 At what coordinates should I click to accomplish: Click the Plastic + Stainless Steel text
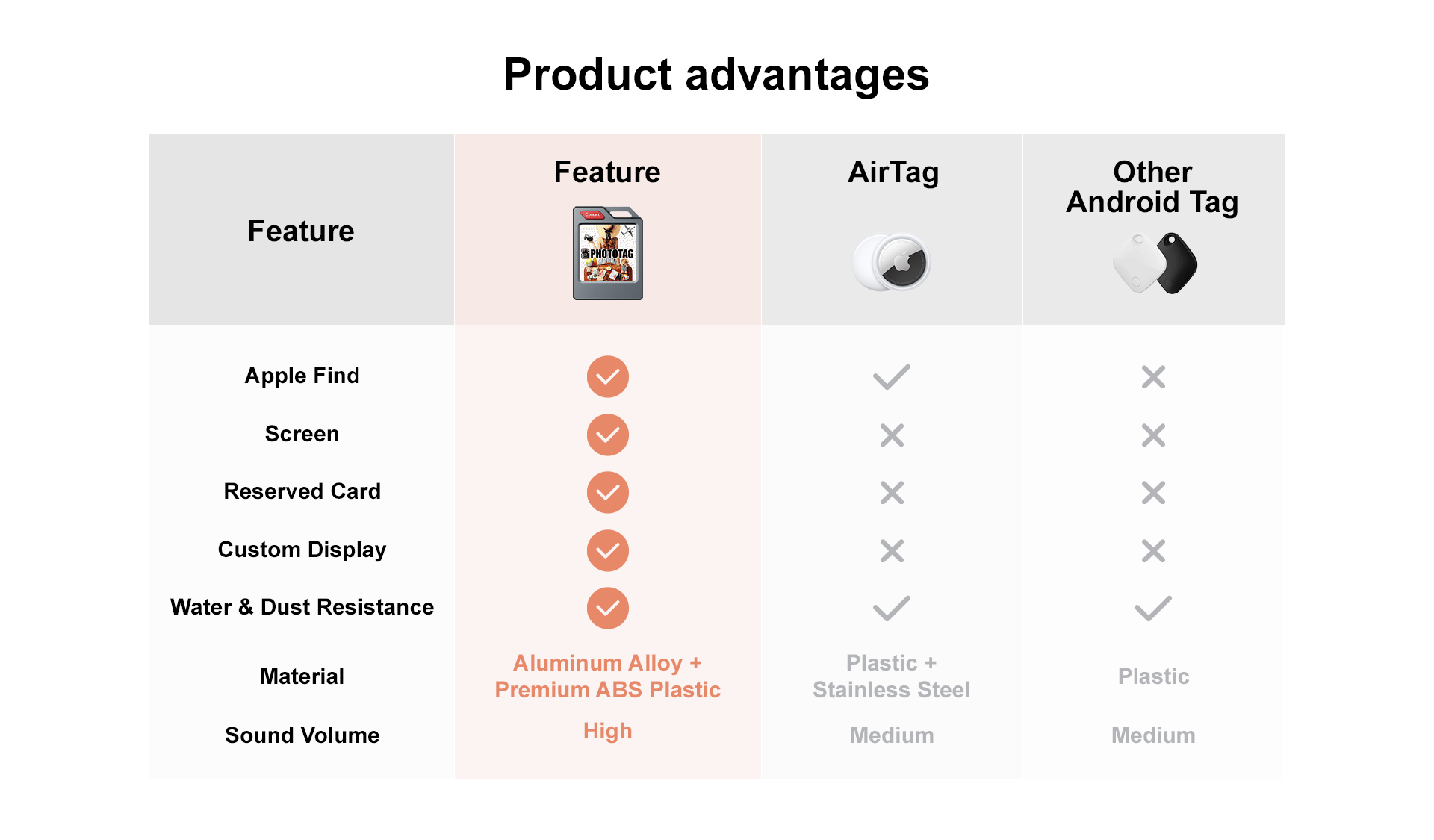pyautogui.click(x=892, y=676)
